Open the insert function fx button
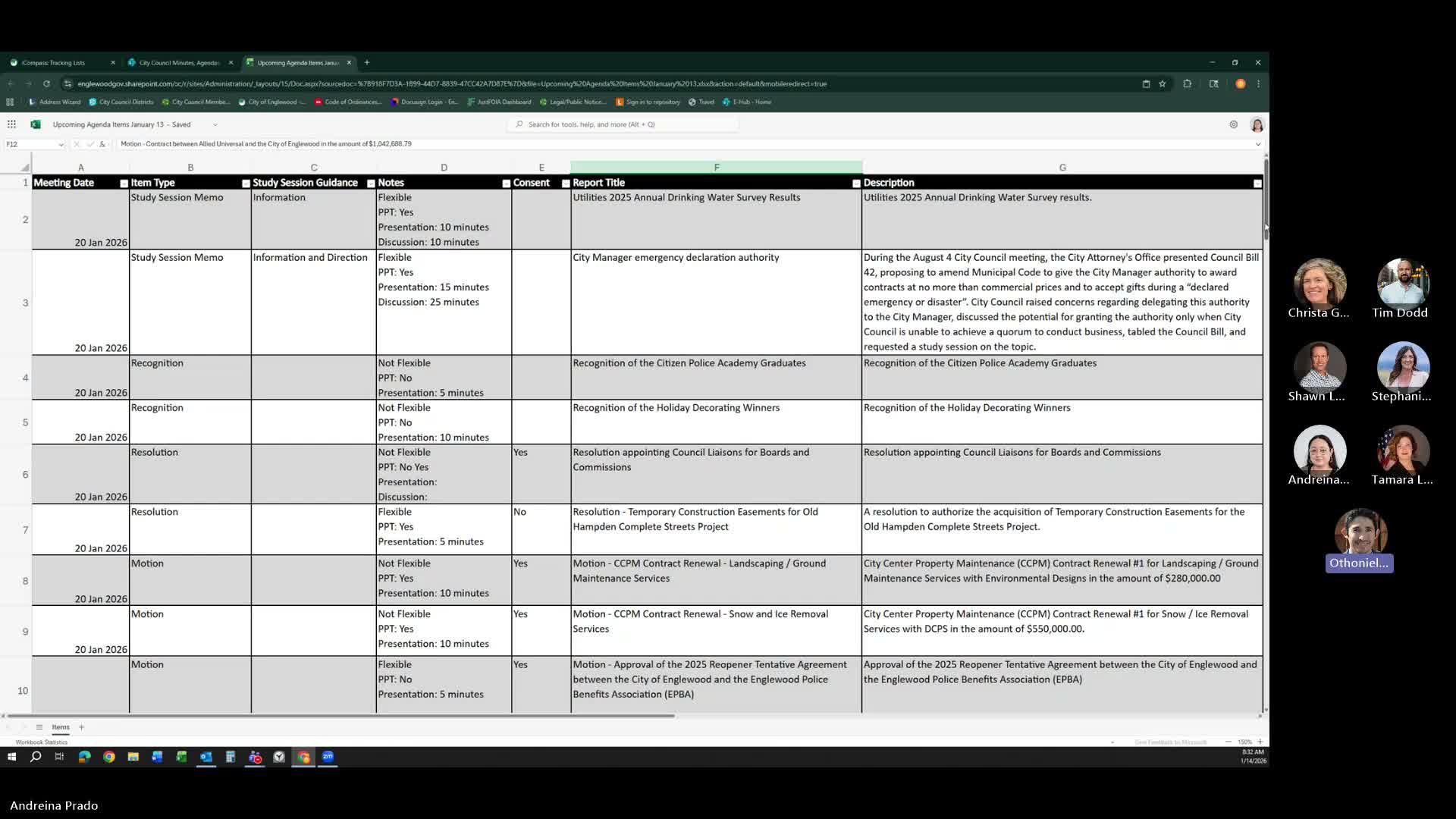Image resolution: width=1456 pixels, height=819 pixels. pos(102,144)
